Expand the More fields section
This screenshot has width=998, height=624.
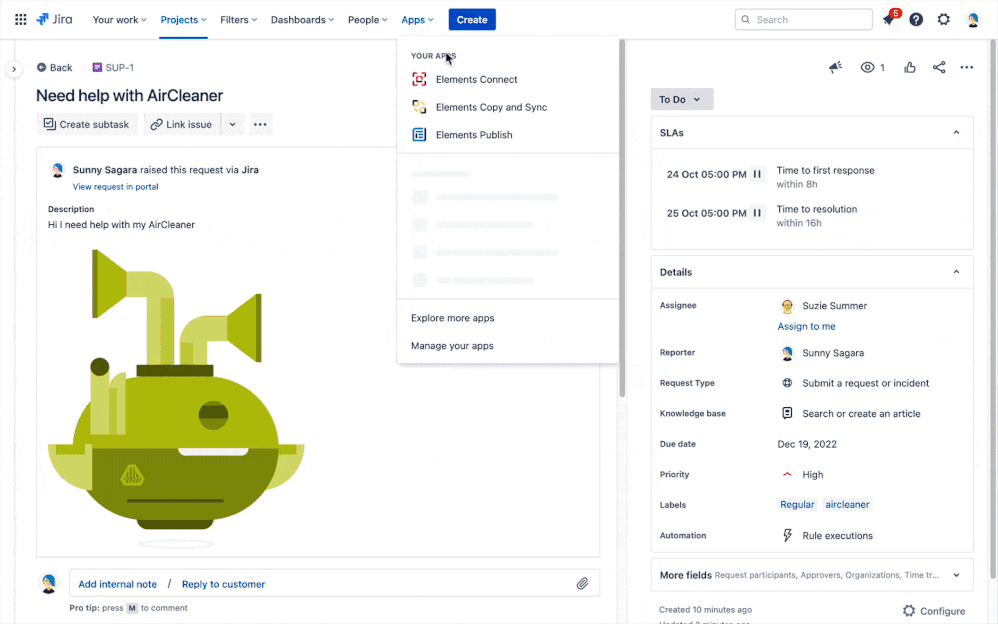(812, 575)
